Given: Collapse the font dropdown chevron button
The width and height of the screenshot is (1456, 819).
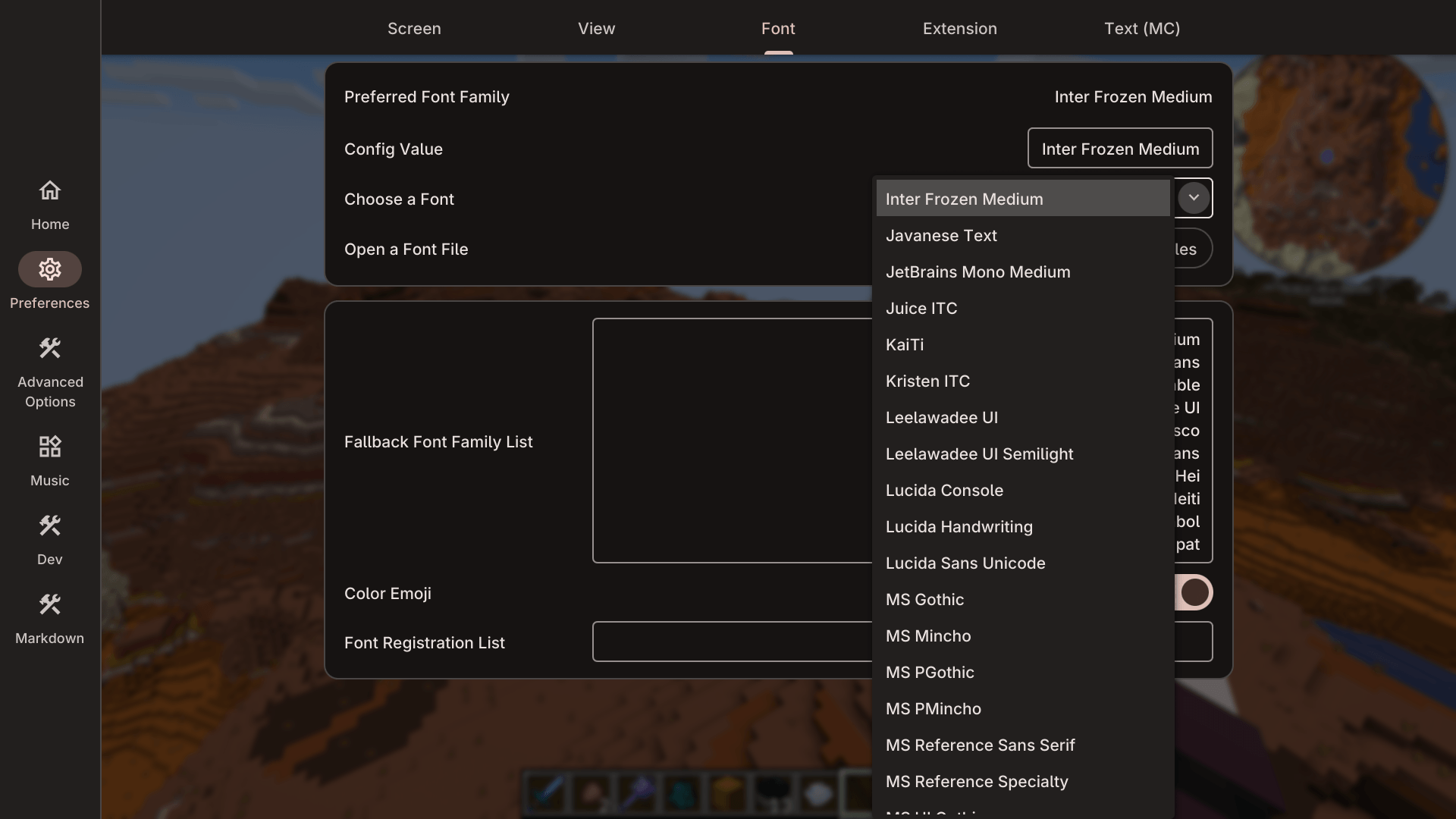Looking at the screenshot, I should [1193, 198].
